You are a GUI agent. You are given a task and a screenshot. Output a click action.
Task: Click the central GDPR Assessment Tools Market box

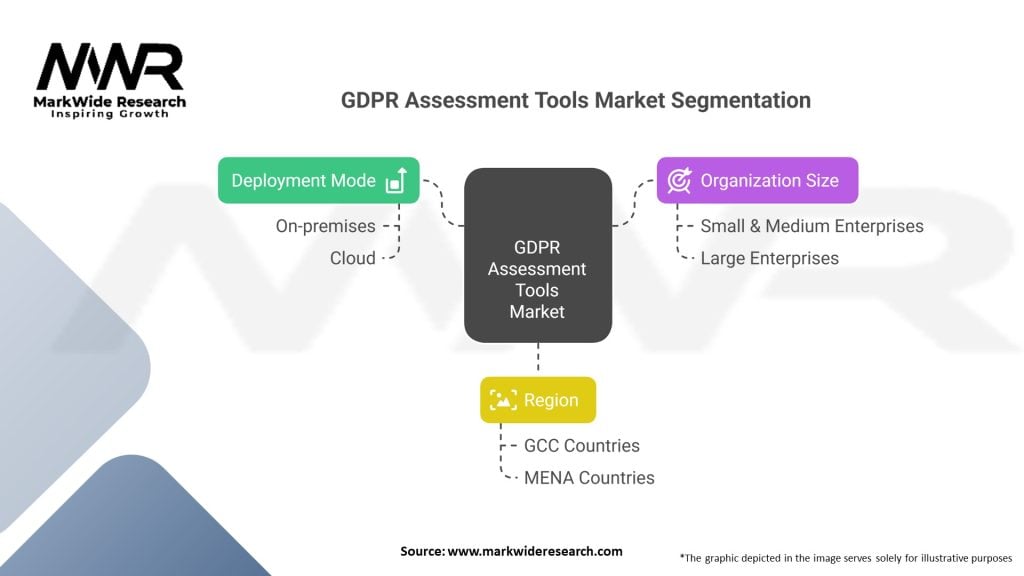tap(538, 254)
